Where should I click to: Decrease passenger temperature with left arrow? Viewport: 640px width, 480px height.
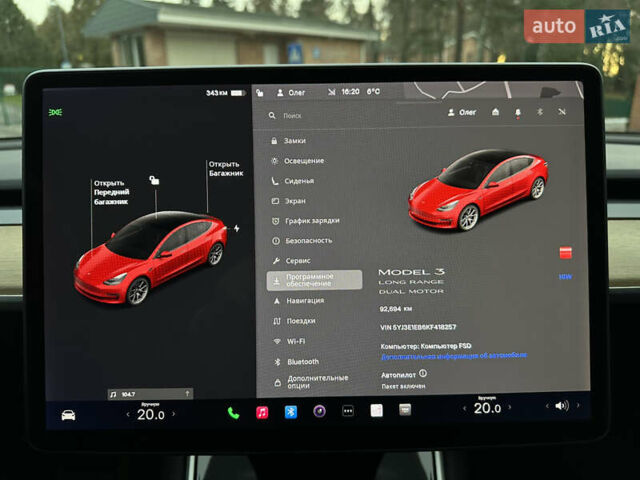(464, 408)
